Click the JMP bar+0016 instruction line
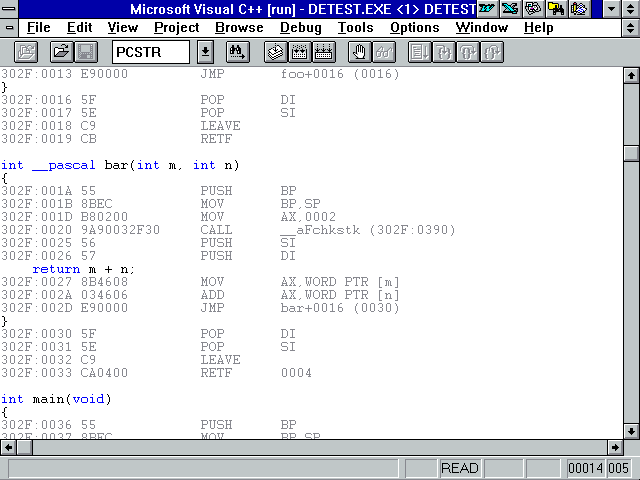This screenshot has height=480, width=640. click(200, 308)
